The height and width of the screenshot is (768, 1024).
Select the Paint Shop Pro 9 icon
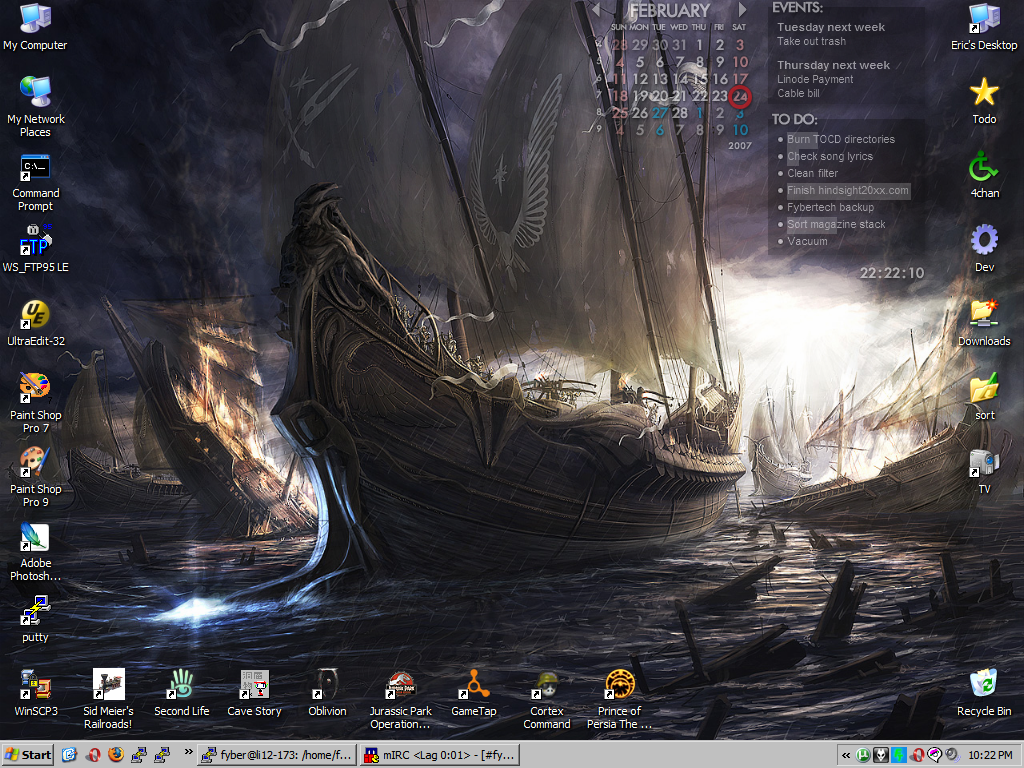(35, 477)
